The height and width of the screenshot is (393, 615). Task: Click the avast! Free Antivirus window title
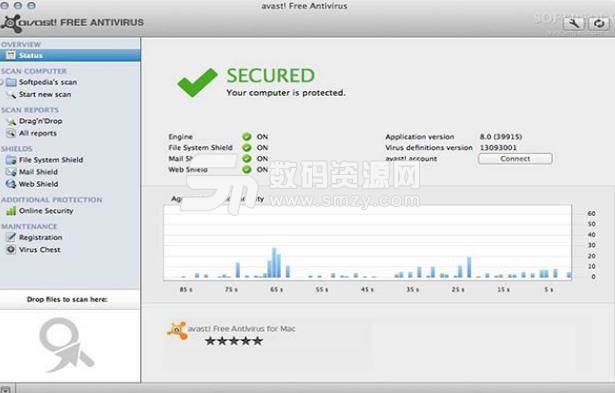click(304, 6)
